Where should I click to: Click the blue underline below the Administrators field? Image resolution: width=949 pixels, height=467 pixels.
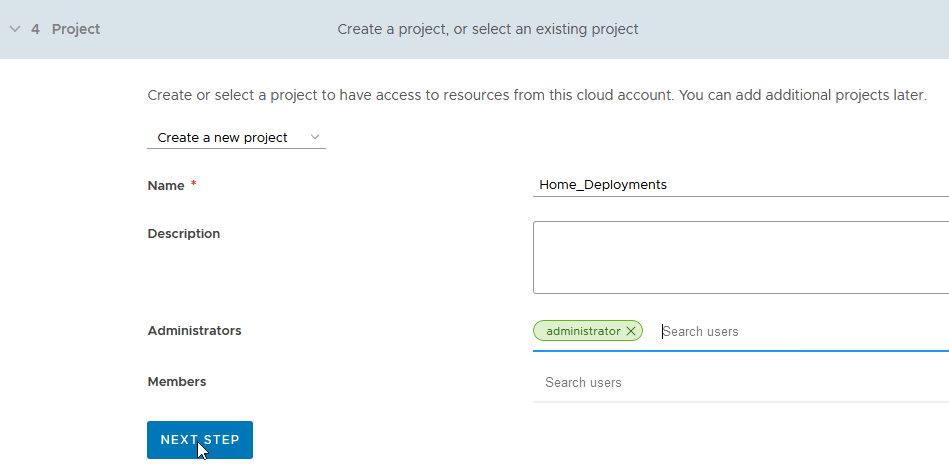click(740, 351)
